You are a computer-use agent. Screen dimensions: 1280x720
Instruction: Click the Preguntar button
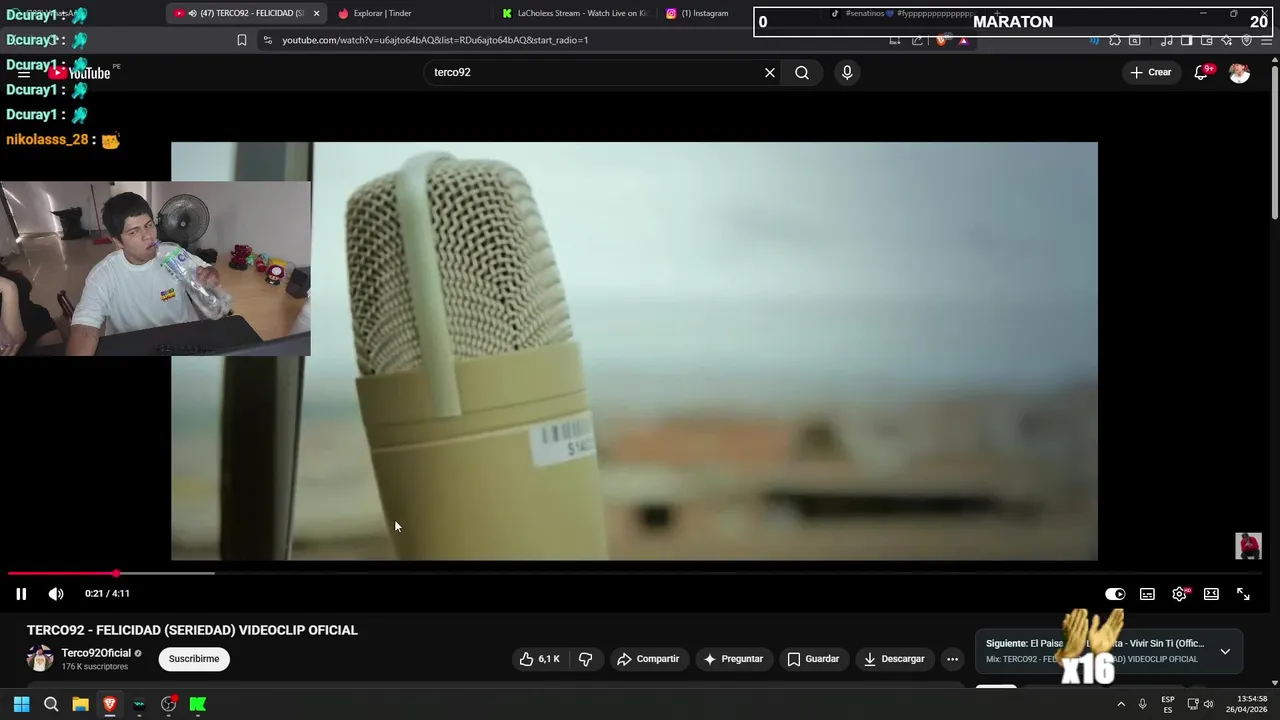pyautogui.click(x=733, y=659)
